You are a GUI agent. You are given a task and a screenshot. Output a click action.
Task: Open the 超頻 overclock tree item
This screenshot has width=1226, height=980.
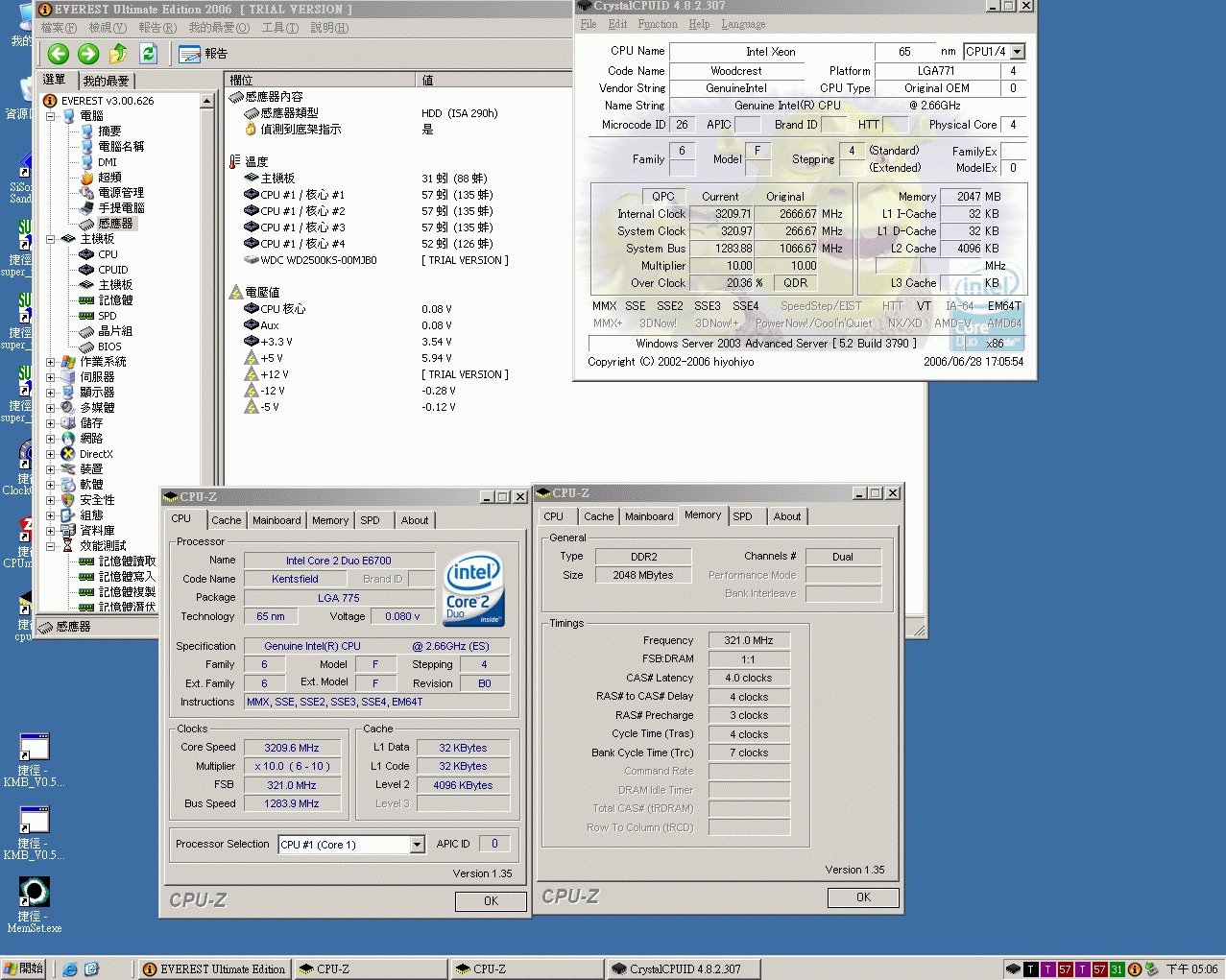tap(109, 178)
